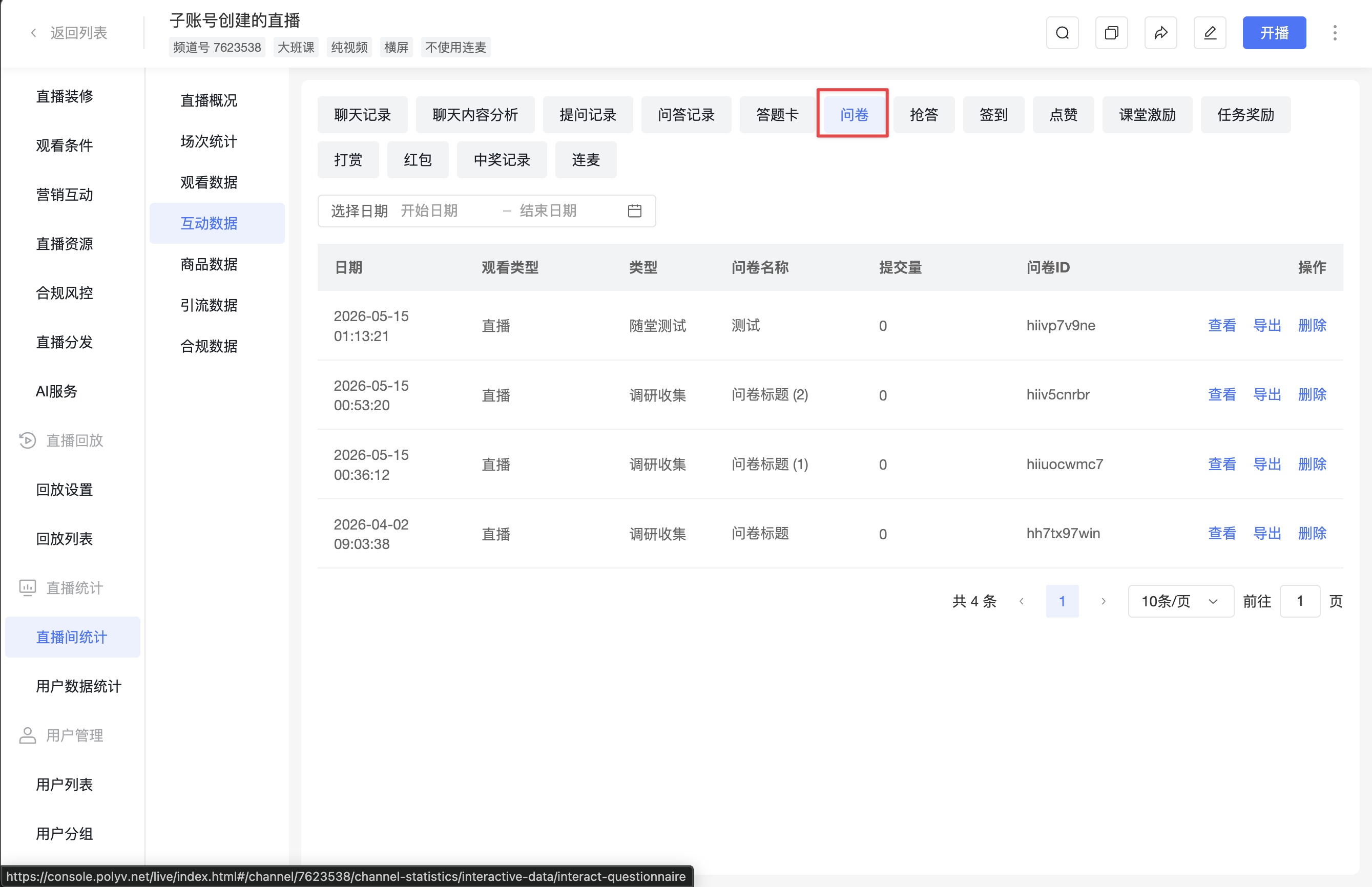This screenshot has width=1372, height=887.
Task: Delete 问卷标题 (2) with 删除
Action: tap(1312, 394)
